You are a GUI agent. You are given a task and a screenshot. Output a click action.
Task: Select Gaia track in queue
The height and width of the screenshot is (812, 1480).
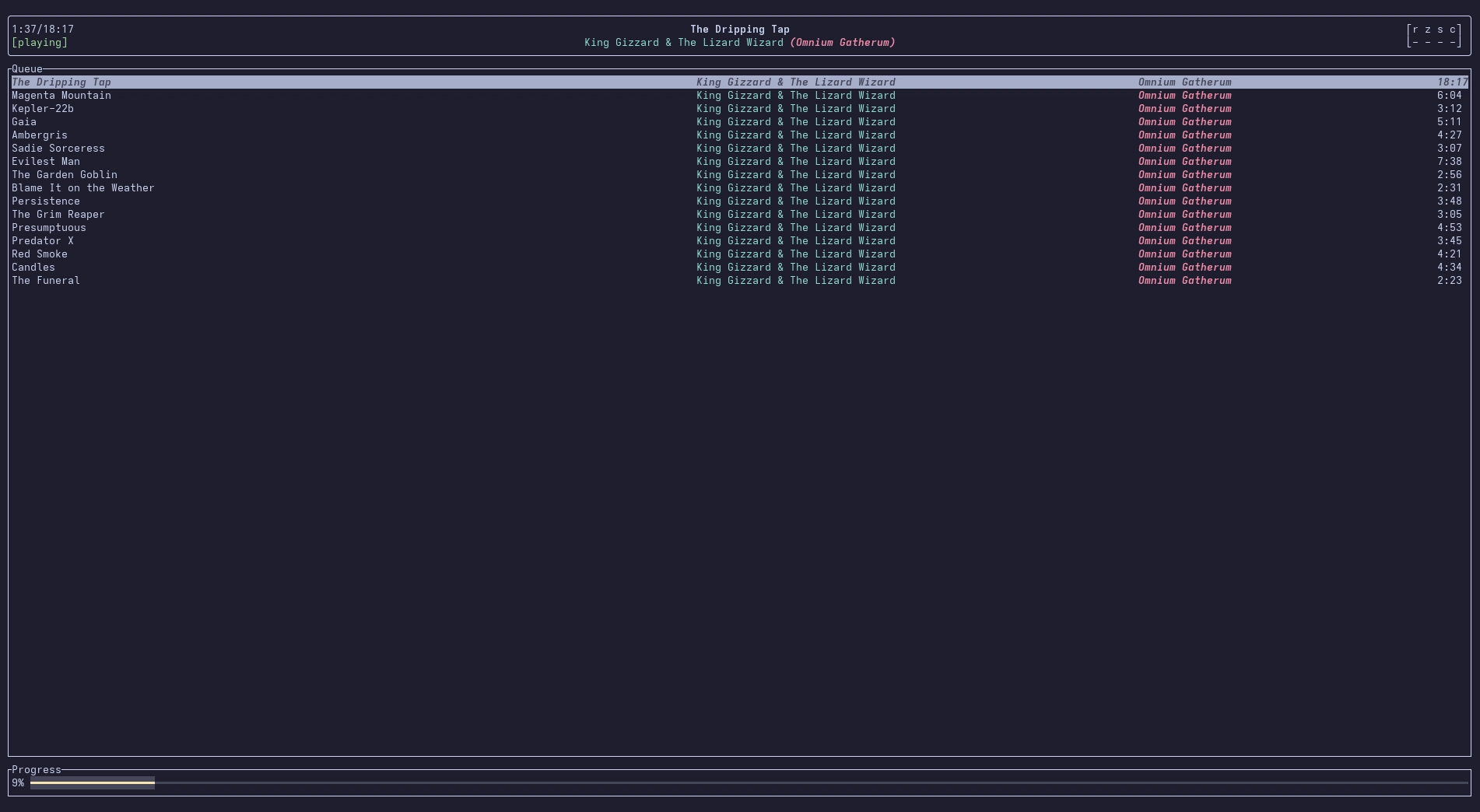(739, 121)
